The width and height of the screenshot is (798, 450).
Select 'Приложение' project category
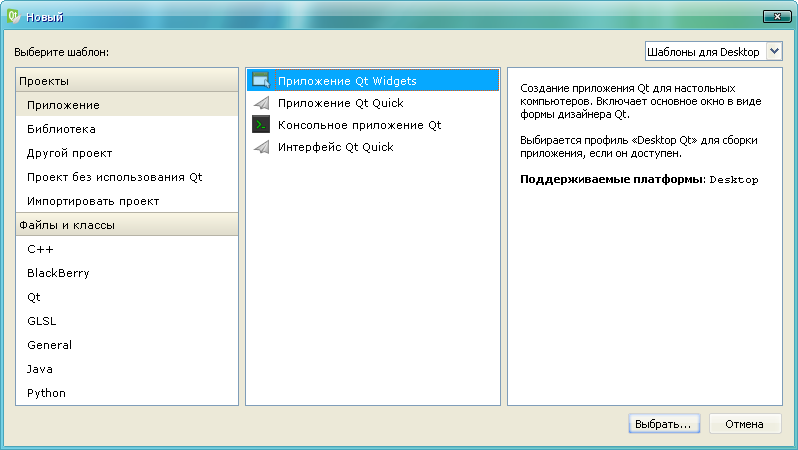(127, 105)
